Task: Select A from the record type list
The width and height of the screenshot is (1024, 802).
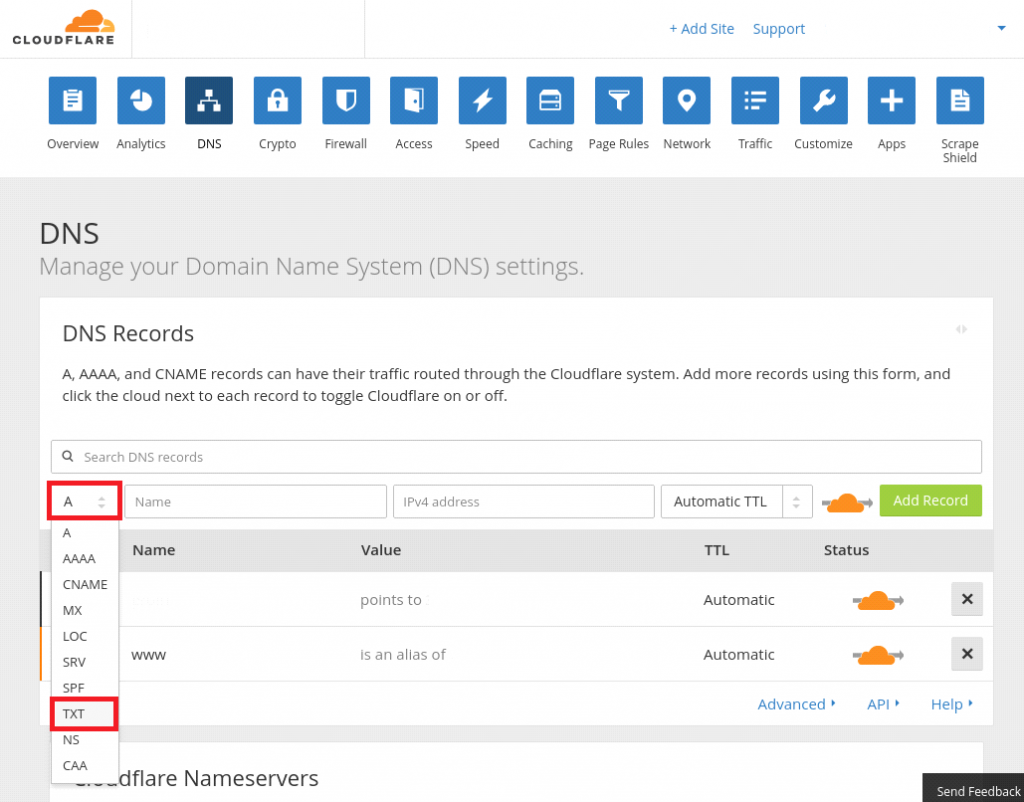Action: 85,533
